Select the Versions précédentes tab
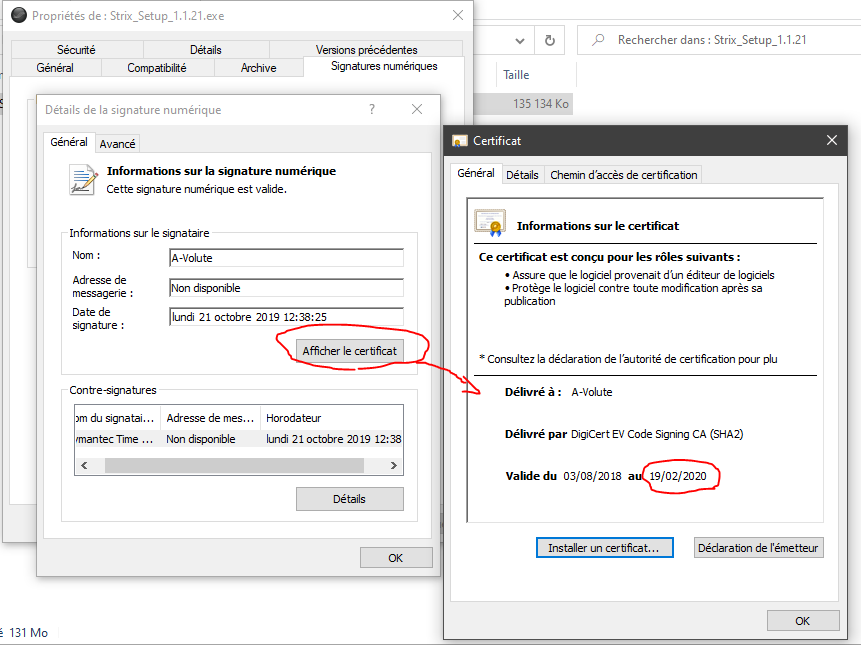Viewport: 861px width, 645px height. [x=366, y=49]
